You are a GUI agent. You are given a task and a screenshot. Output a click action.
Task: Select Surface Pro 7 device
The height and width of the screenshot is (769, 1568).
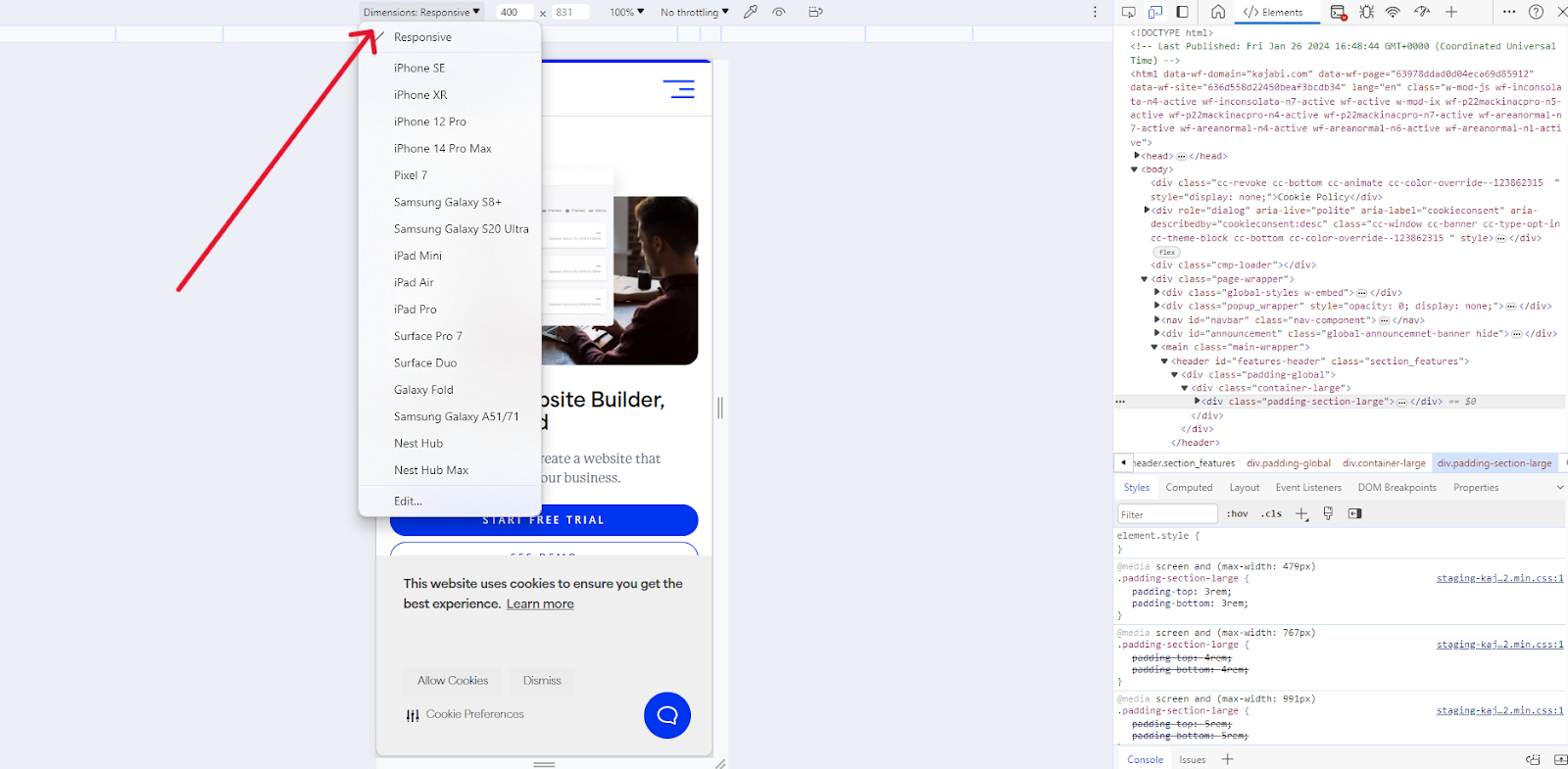pyautogui.click(x=450, y=336)
